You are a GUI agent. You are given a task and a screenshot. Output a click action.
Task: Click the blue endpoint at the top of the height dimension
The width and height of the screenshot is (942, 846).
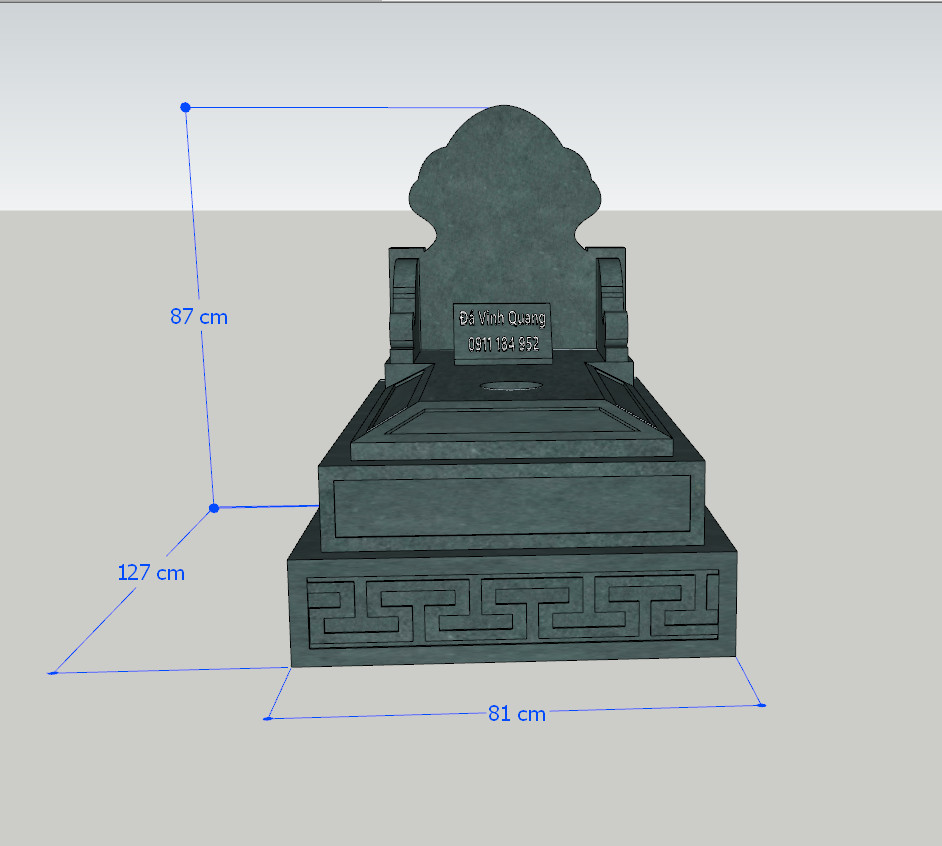click(x=185, y=107)
